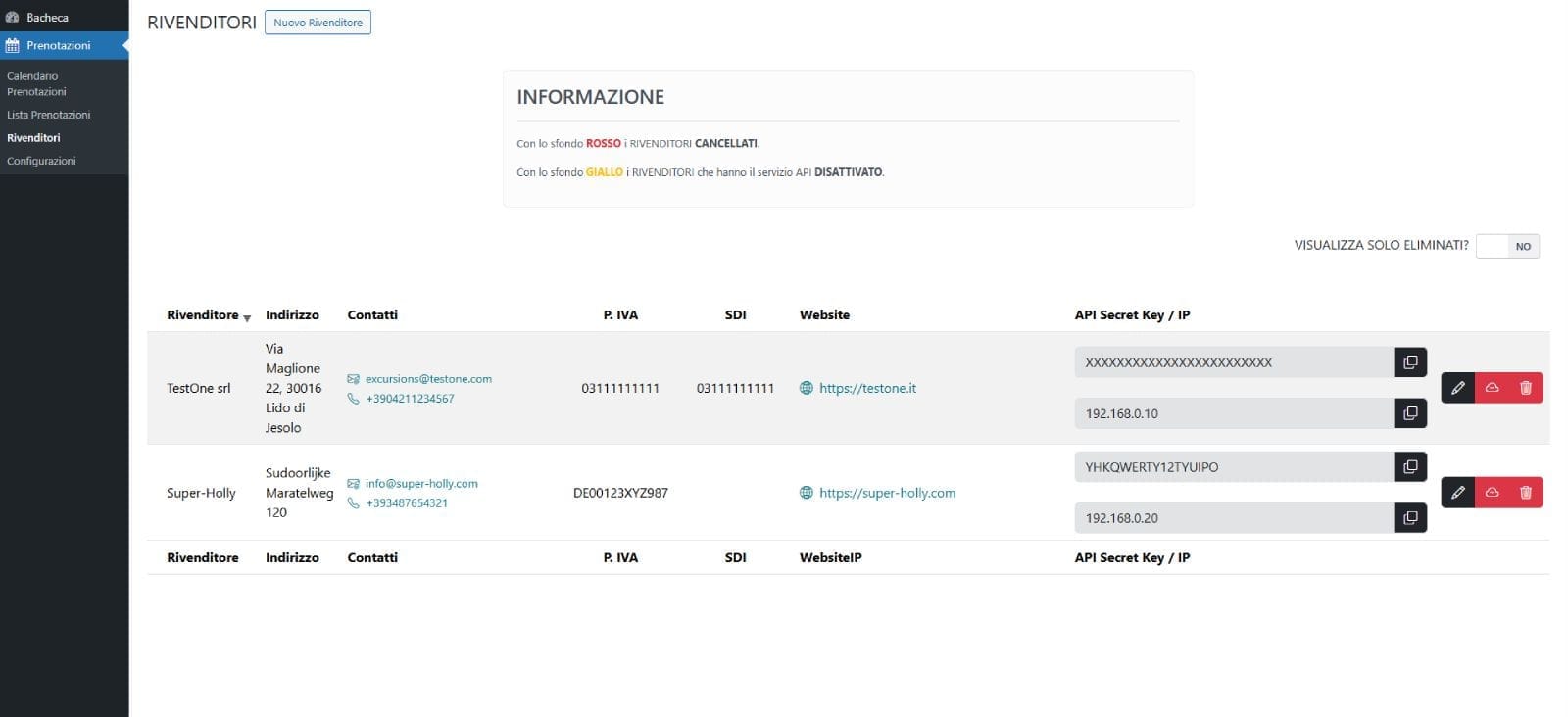The height and width of the screenshot is (717, 1568).
Task: Click Nuovo Rivenditore button
Action: coord(318,23)
